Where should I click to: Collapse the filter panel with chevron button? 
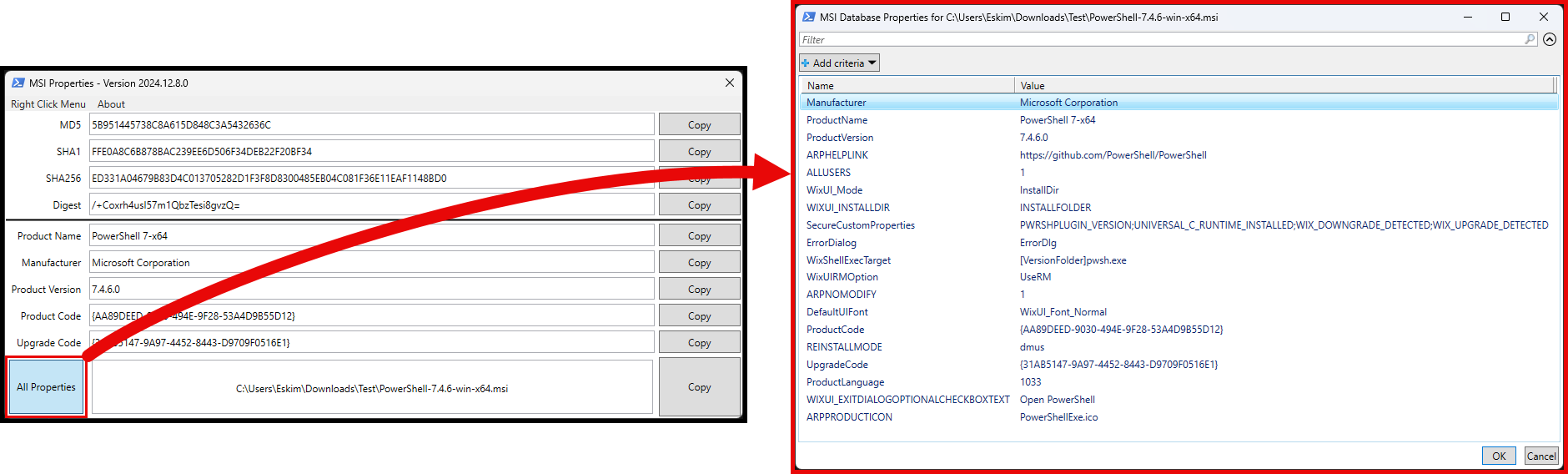1550,39
